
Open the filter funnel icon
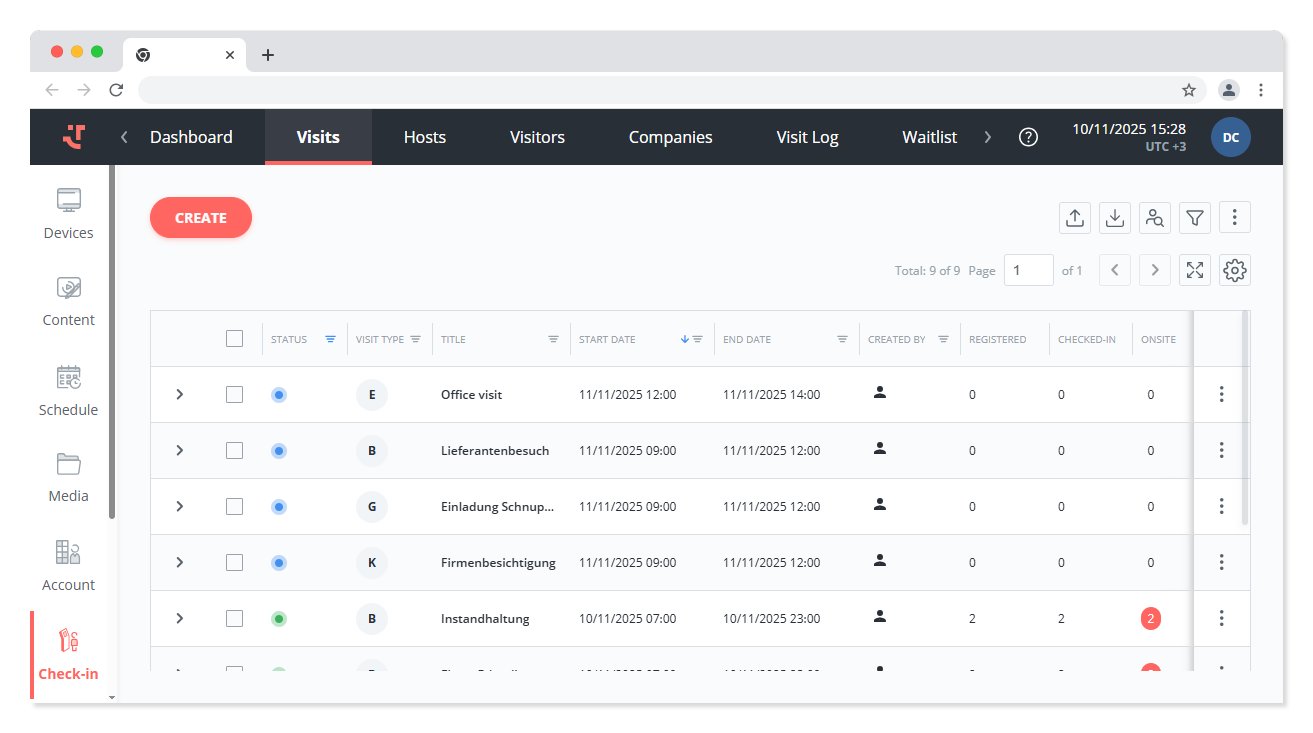pos(1195,218)
